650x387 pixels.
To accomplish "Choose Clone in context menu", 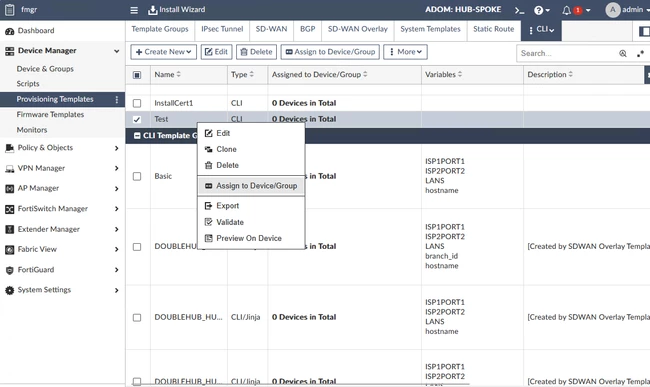I will pyautogui.click(x=251, y=150).
